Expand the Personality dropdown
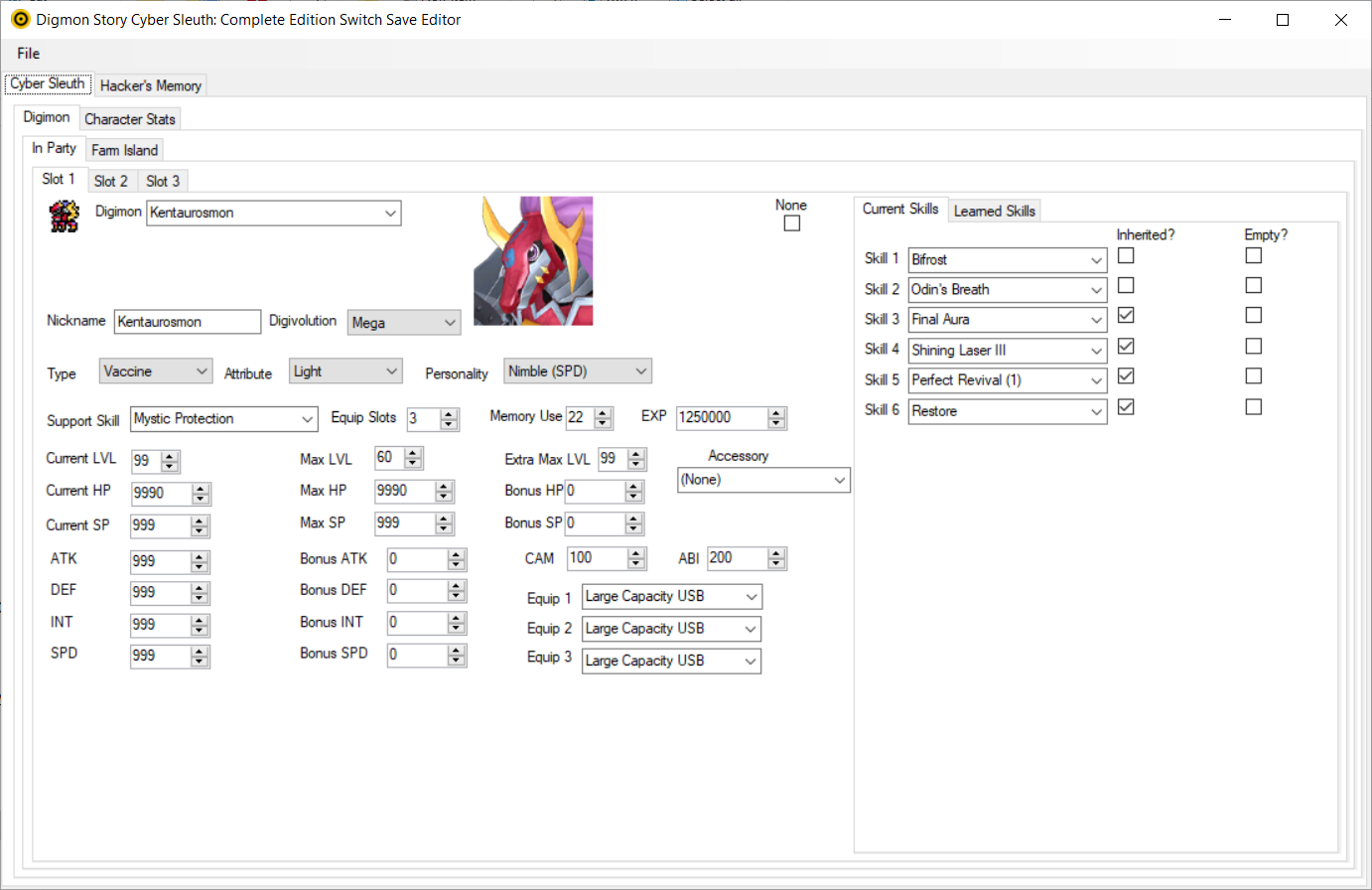Screen dimensions: 1372x890 578,371
